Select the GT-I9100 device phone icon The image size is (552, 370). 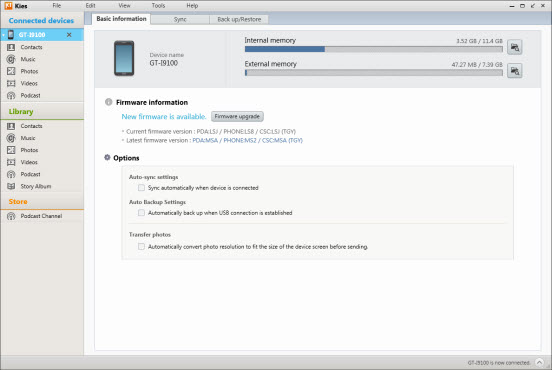[11, 35]
